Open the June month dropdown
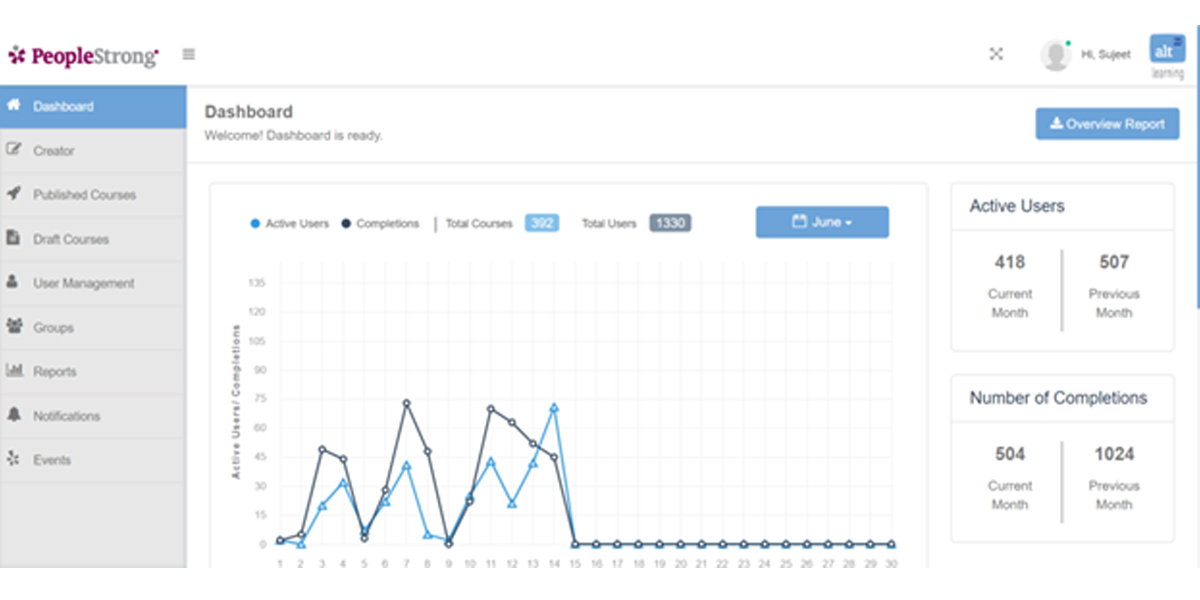This screenshot has width=1200, height=600. point(822,222)
